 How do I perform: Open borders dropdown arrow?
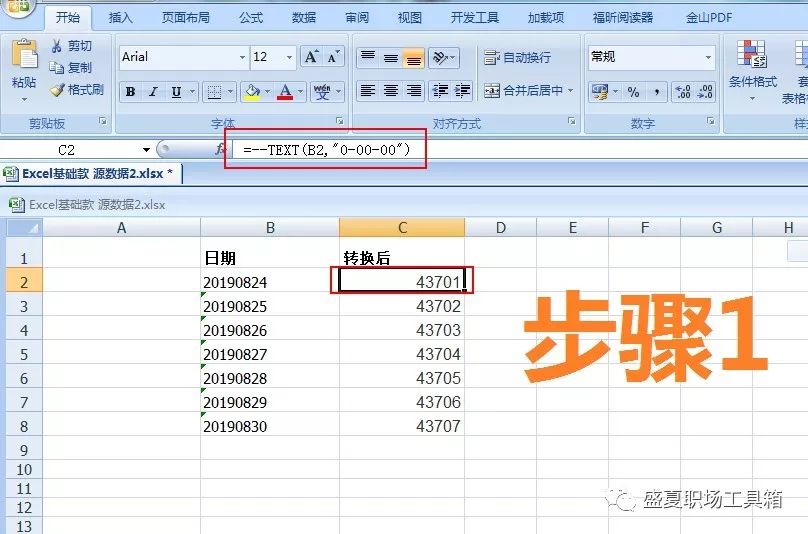point(230,92)
